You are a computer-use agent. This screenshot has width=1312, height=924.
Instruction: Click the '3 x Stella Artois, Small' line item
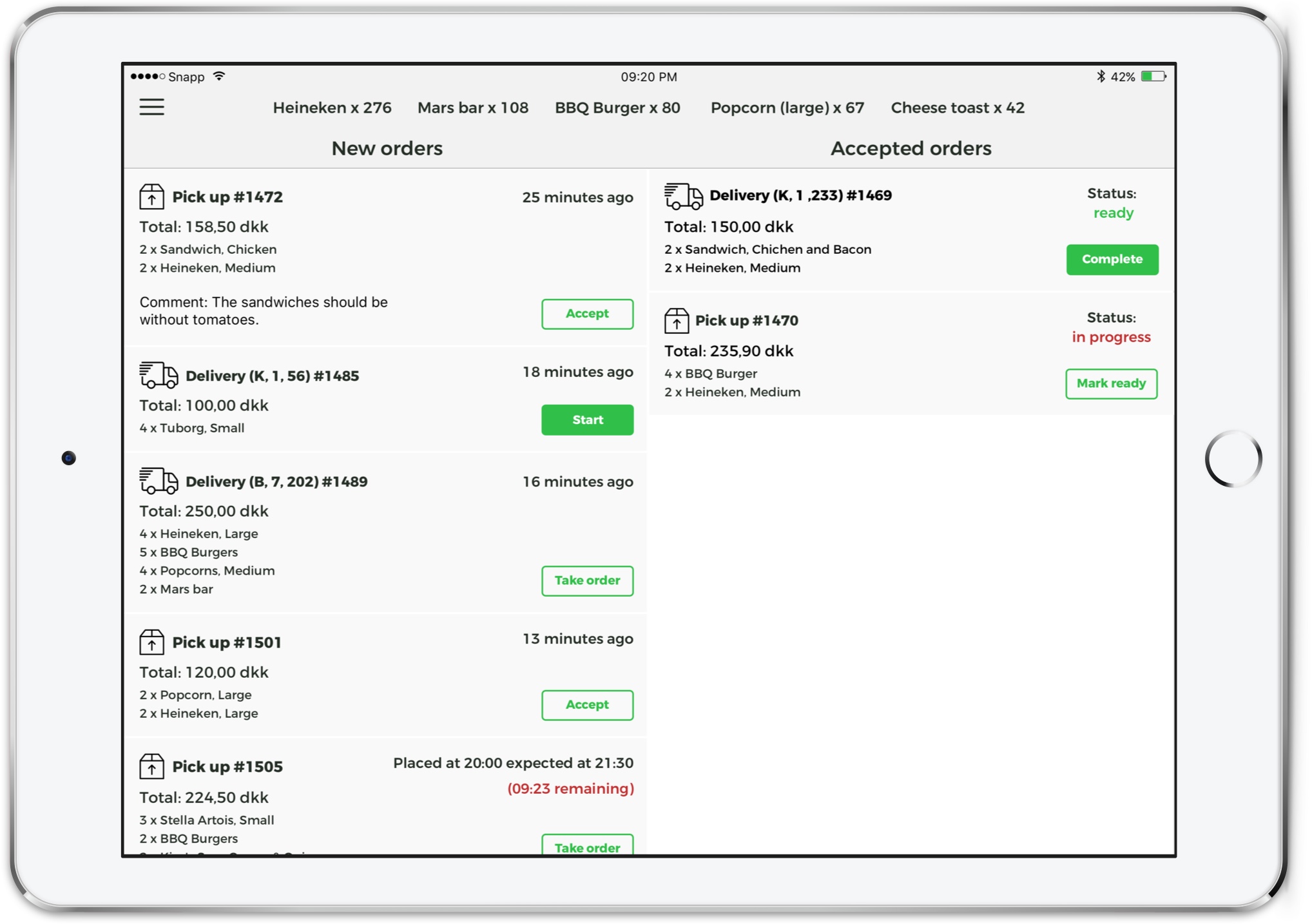[206, 820]
